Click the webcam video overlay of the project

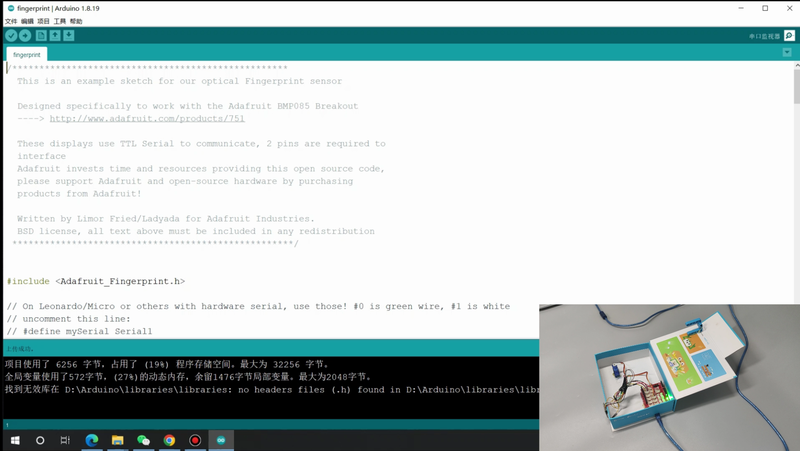tap(669, 378)
